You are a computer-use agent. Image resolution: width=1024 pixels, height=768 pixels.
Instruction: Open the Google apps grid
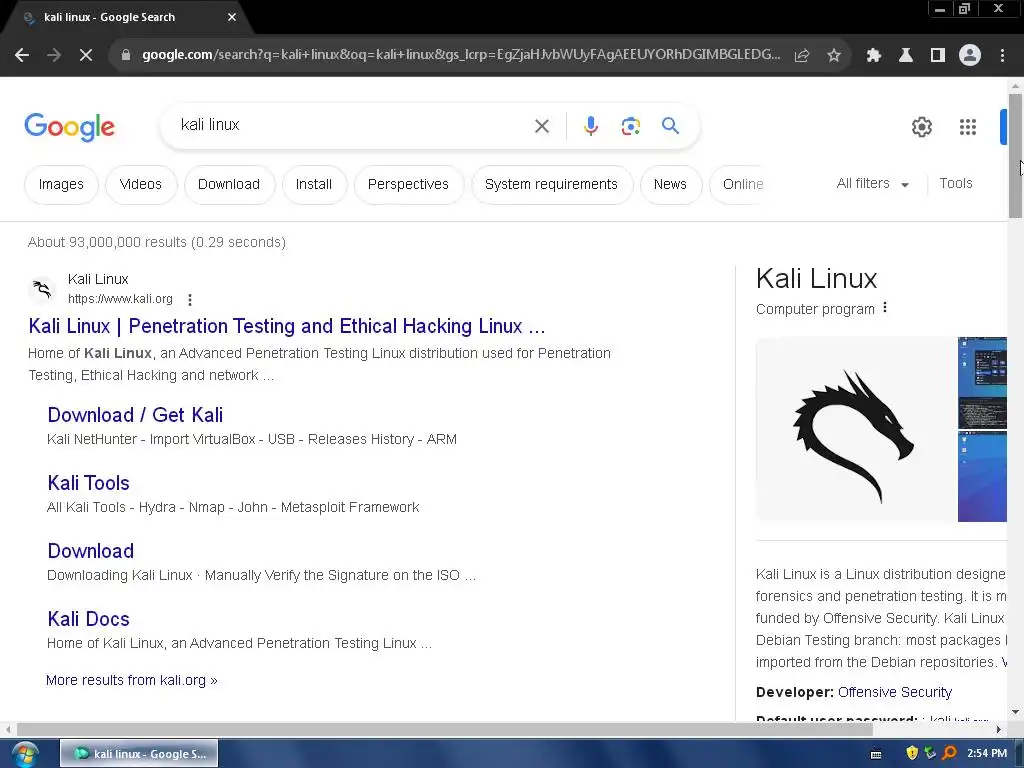[x=968, y=127]
